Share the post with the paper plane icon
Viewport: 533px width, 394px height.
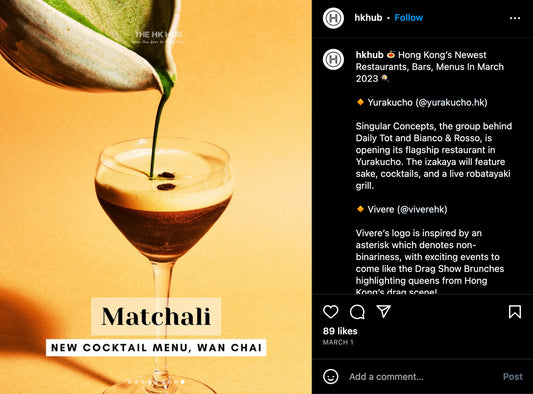point(383,311)
